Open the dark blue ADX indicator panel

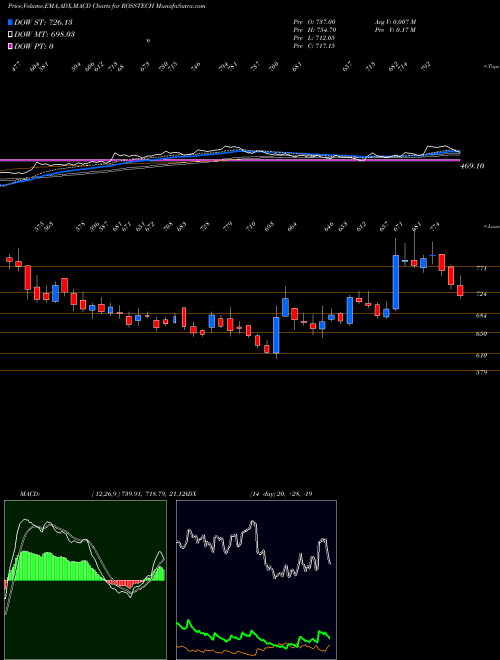click(256, 580)
